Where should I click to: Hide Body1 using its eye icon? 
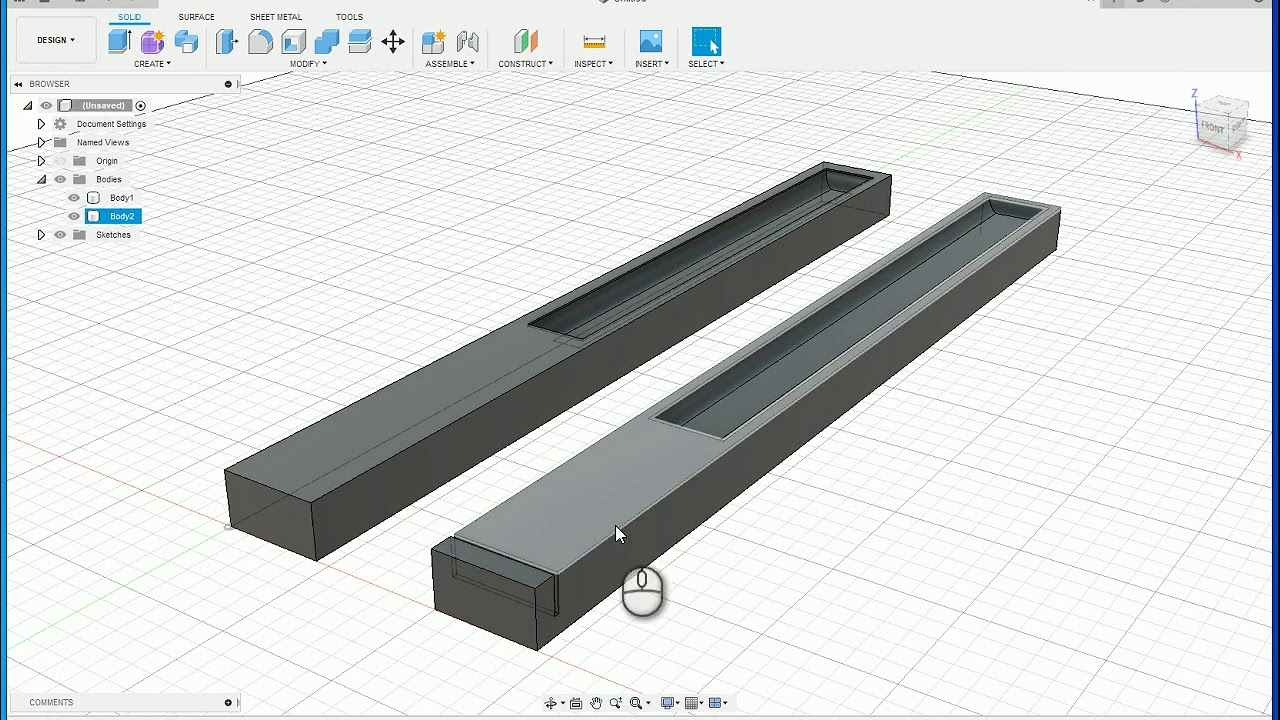tap(74, 198)
